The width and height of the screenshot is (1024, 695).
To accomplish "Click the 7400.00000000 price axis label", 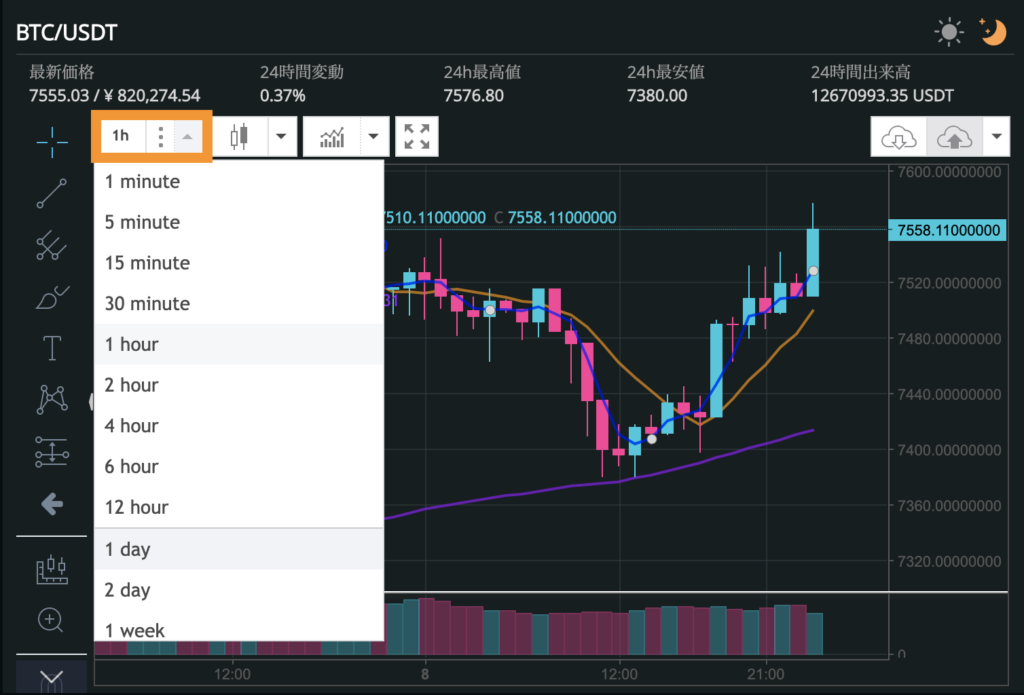I will [x=949, y=450].
